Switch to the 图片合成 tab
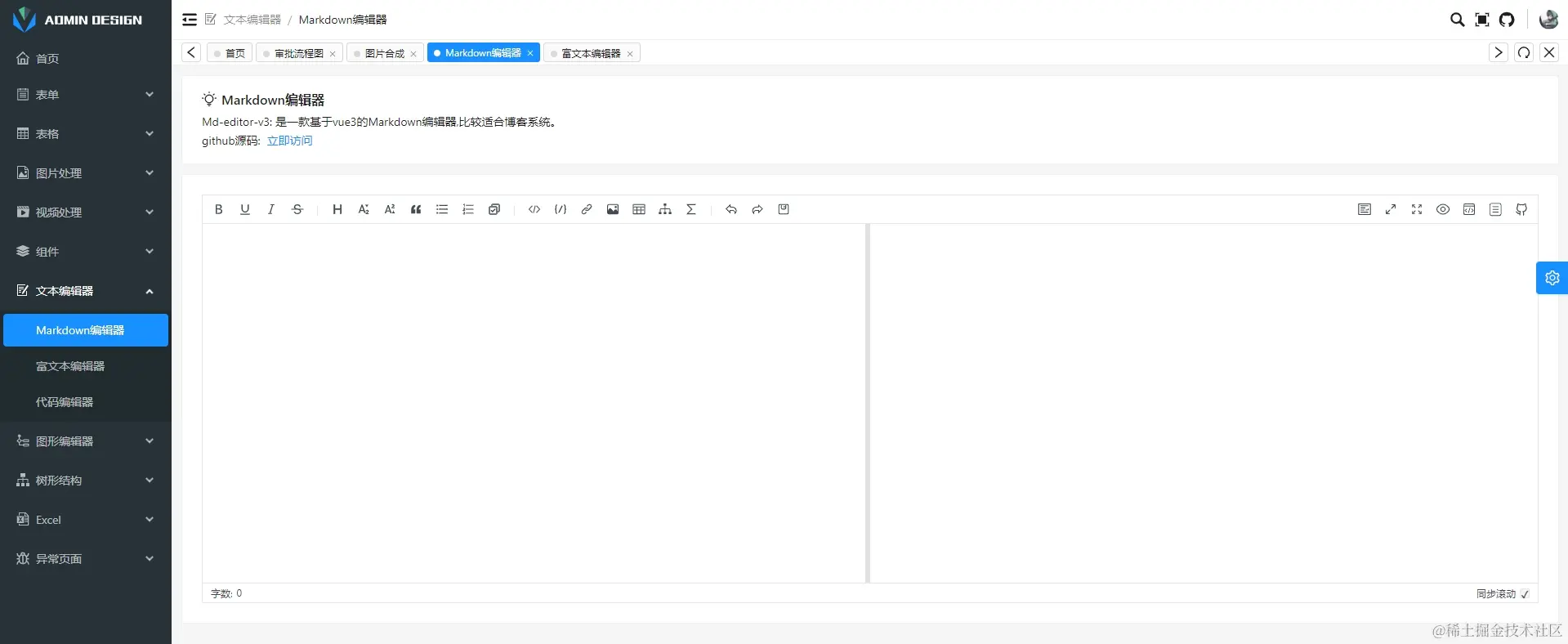 click(384, 53)
